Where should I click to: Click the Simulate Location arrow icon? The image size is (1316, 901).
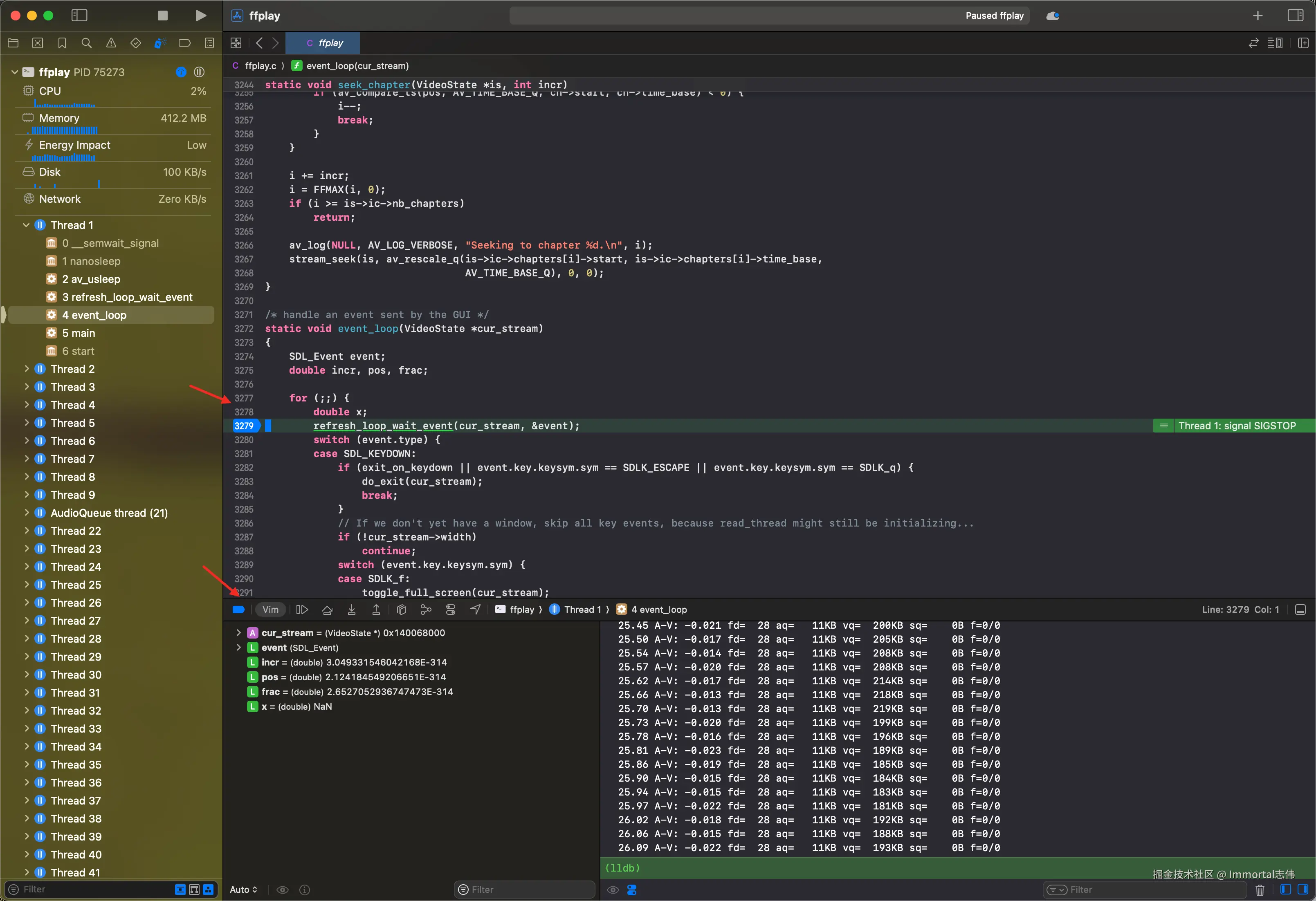pyautogui.click(x=475, y=610)
